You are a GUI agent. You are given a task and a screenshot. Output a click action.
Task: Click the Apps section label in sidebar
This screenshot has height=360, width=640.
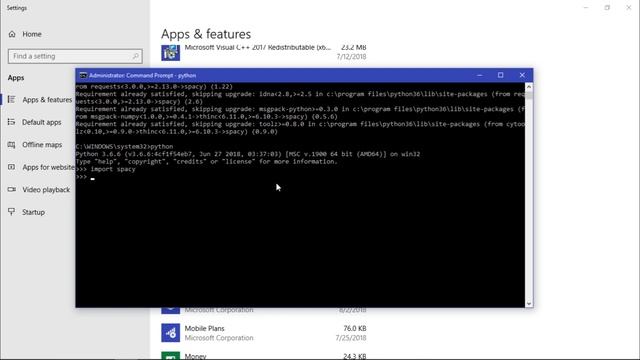[16, 78]
